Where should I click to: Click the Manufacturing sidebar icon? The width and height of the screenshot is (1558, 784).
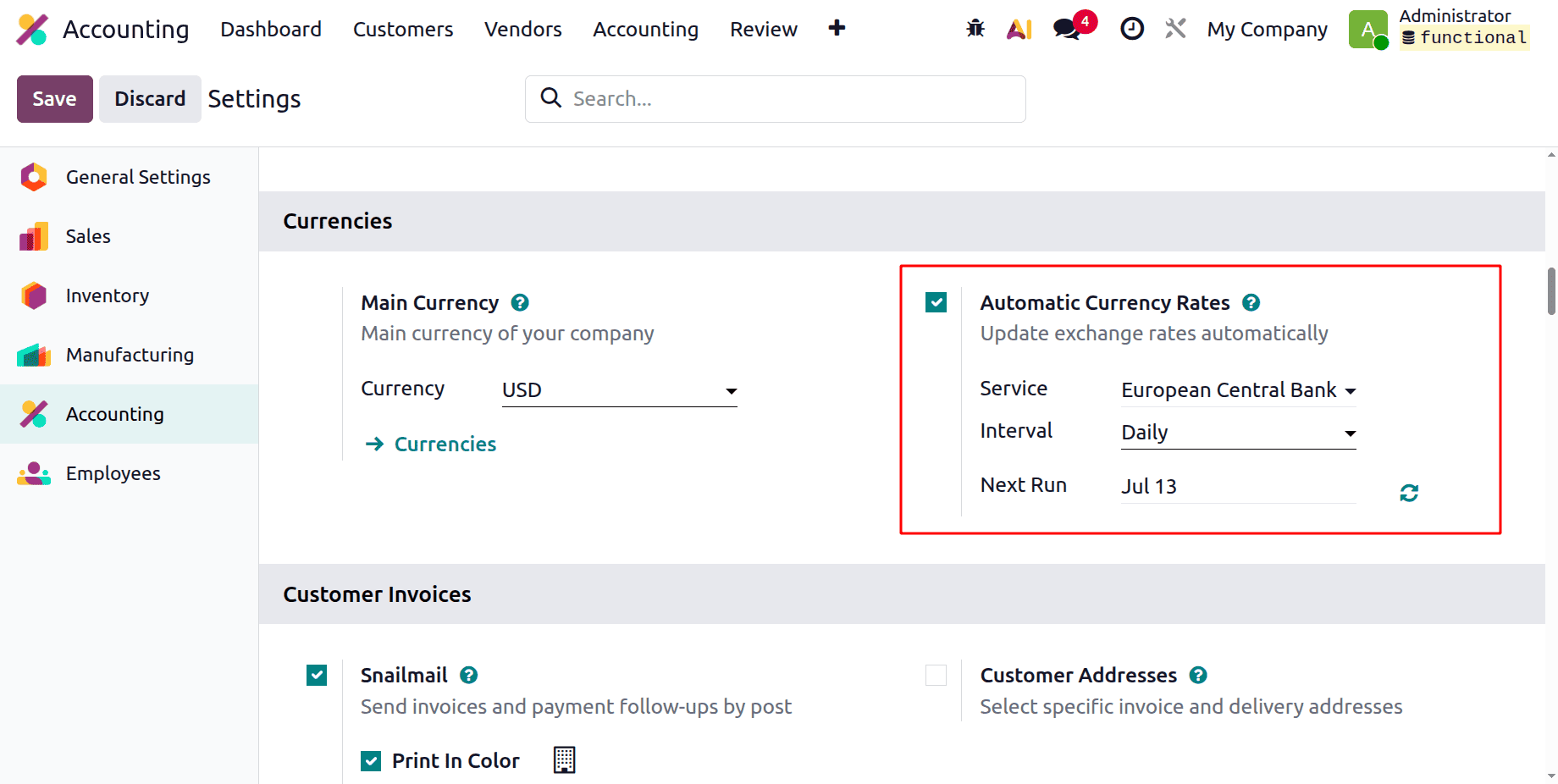(34, 355)
